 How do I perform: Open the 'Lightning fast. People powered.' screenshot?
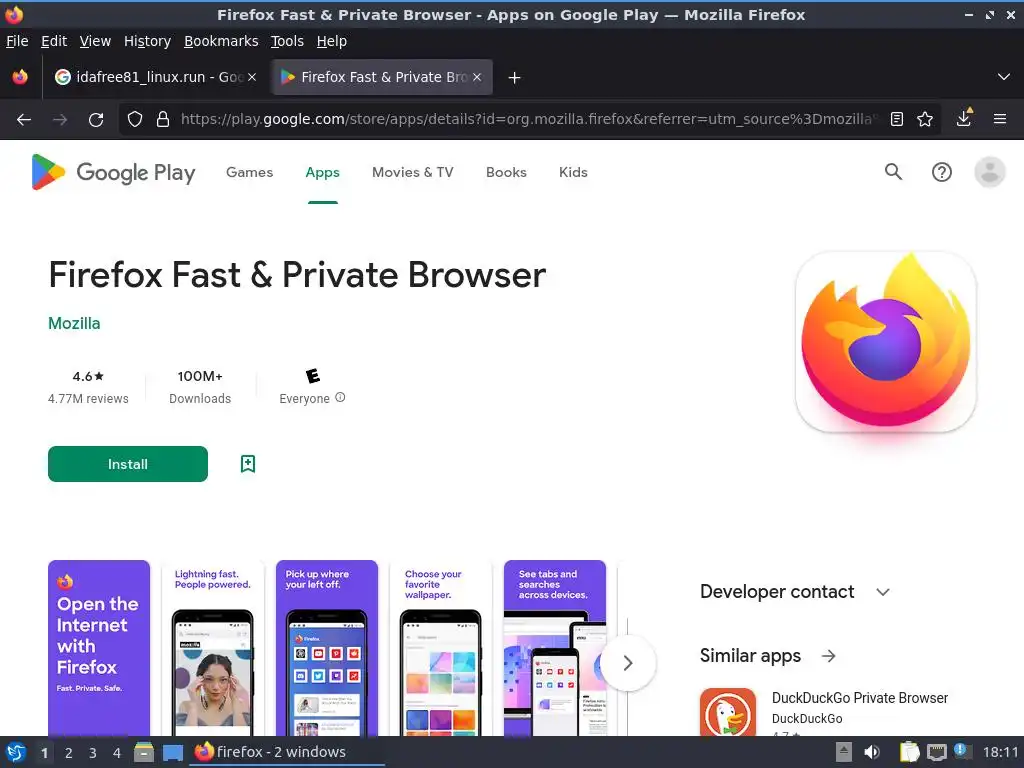point(213,648)
